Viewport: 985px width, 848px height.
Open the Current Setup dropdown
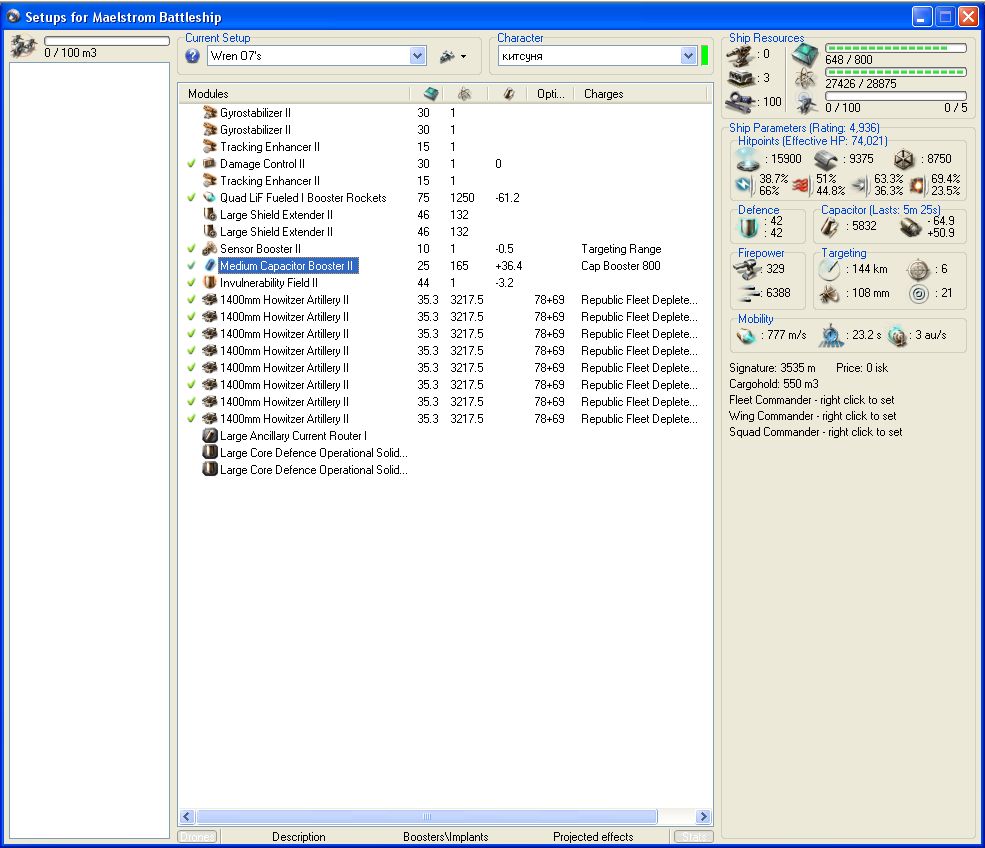coord(418,57)
